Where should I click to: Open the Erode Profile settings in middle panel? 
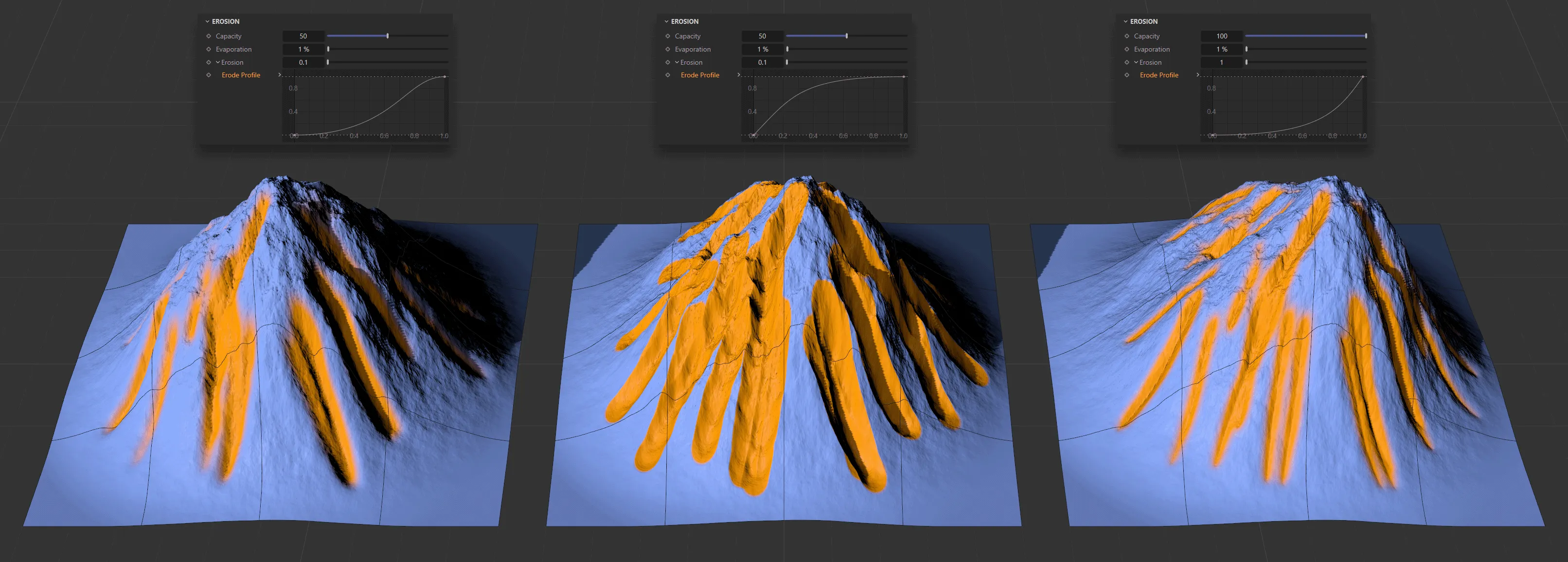739,75
